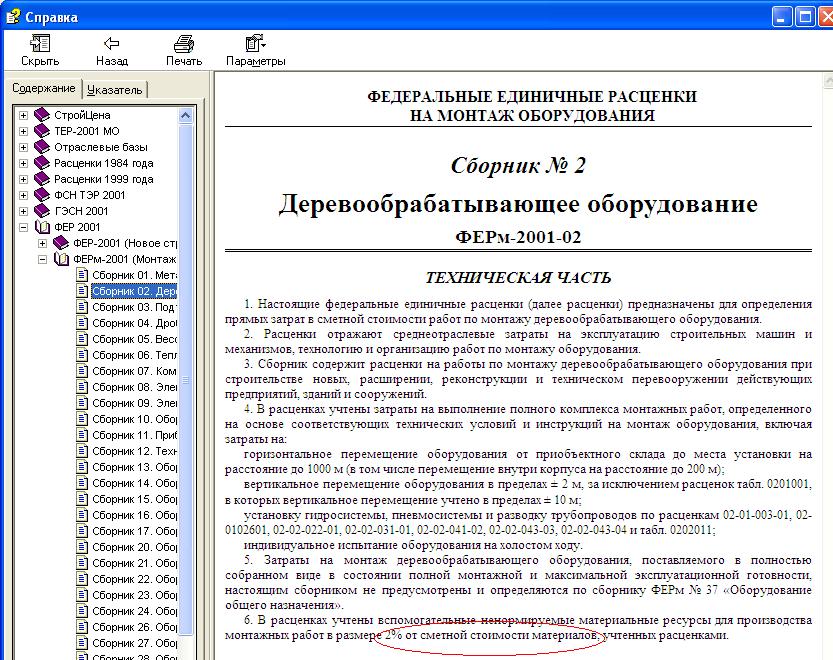Viewport: 833px width, 660px height.
Task: Click the open book icon of ФЕР 2001
Action: point(42,227)
